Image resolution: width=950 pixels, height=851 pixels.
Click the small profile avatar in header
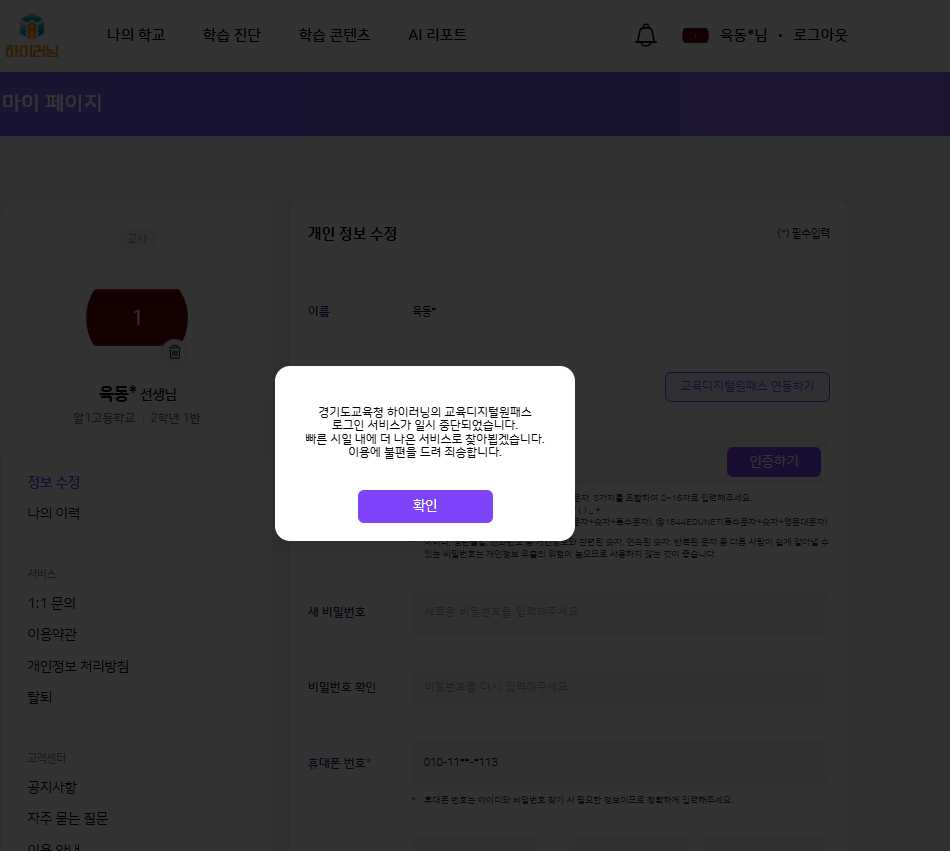(x=695, y=35)
